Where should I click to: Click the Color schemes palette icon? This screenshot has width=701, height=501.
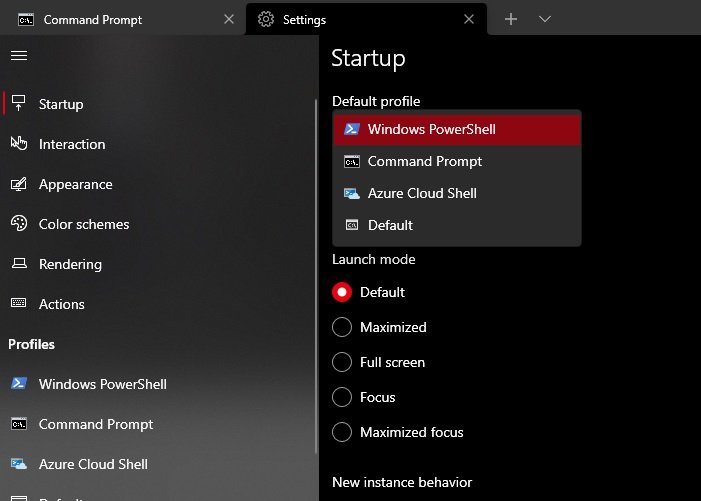click(x=18, y=224)
